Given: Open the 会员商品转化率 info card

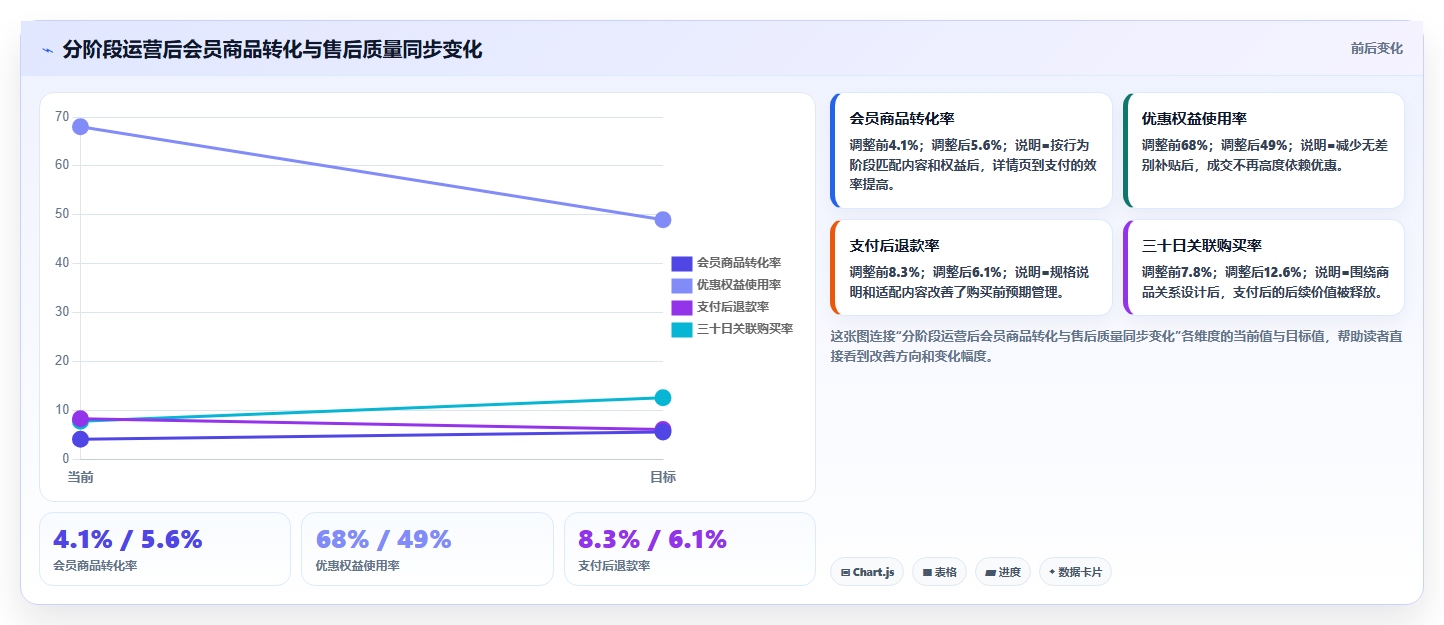Looking at the screenshot, I should 971,150.
